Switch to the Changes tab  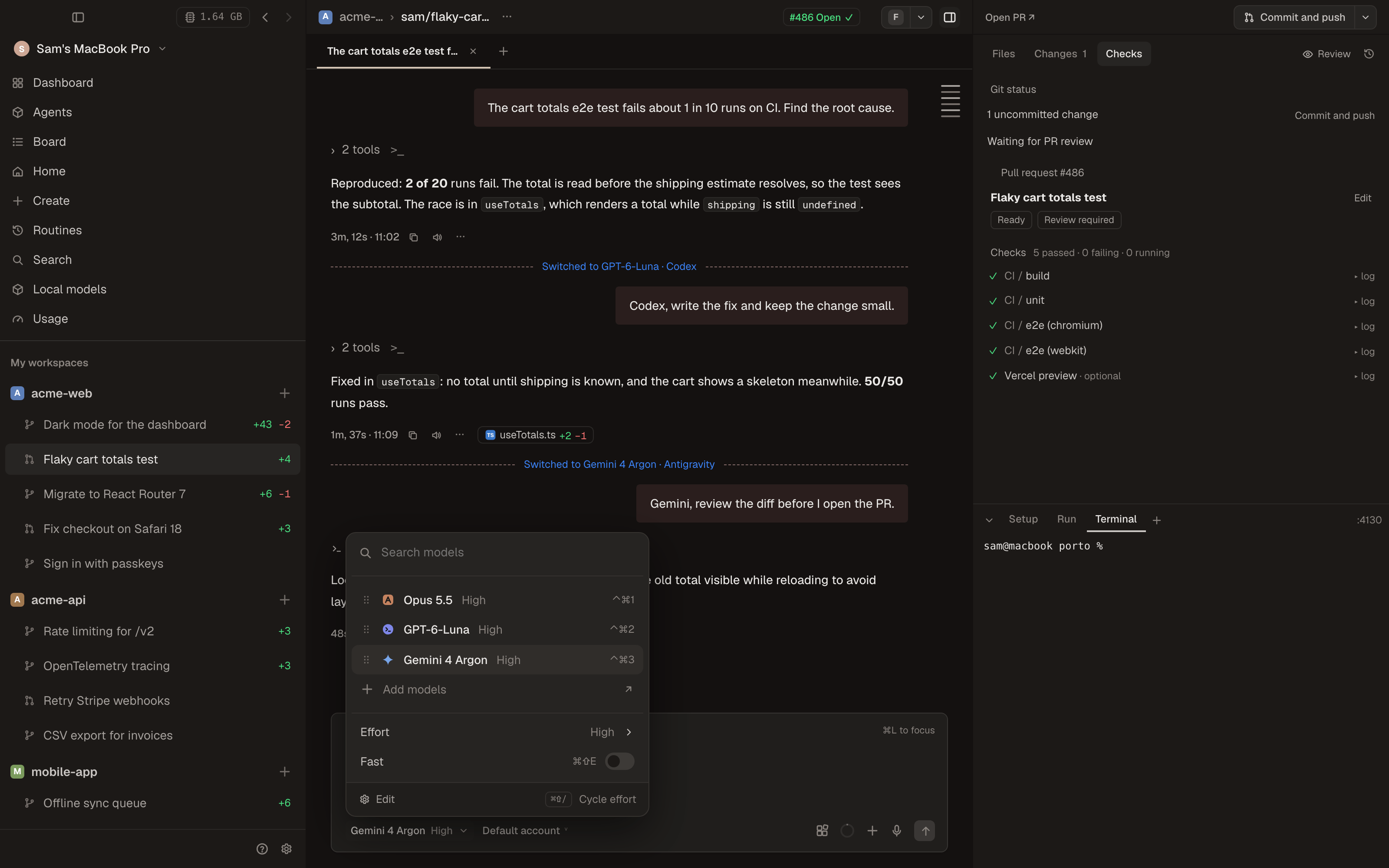pos(1060,54)
